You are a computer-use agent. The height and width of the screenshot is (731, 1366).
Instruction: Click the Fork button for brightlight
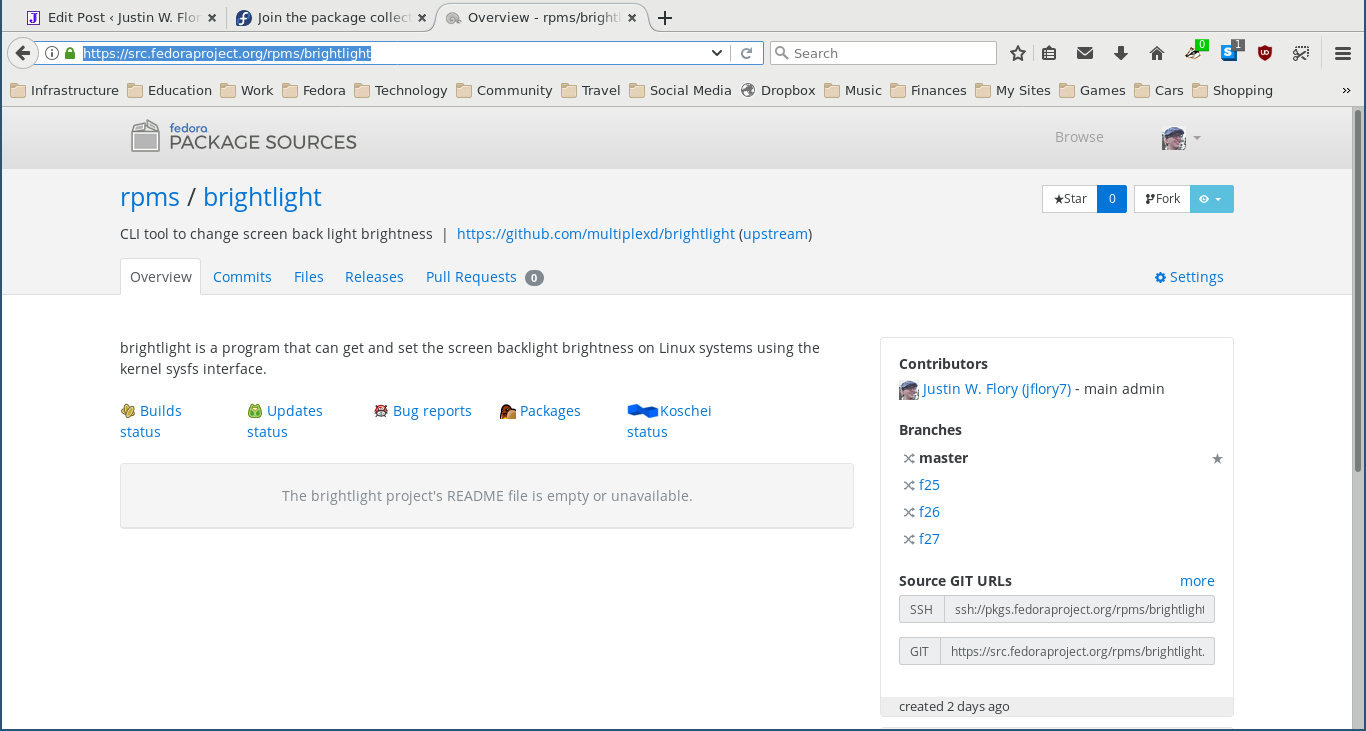(x=1161, y=198)
